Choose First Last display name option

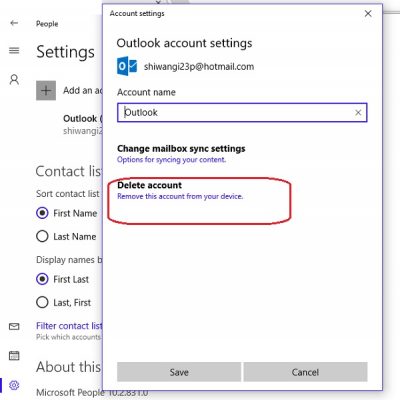(x=42, y=279)
